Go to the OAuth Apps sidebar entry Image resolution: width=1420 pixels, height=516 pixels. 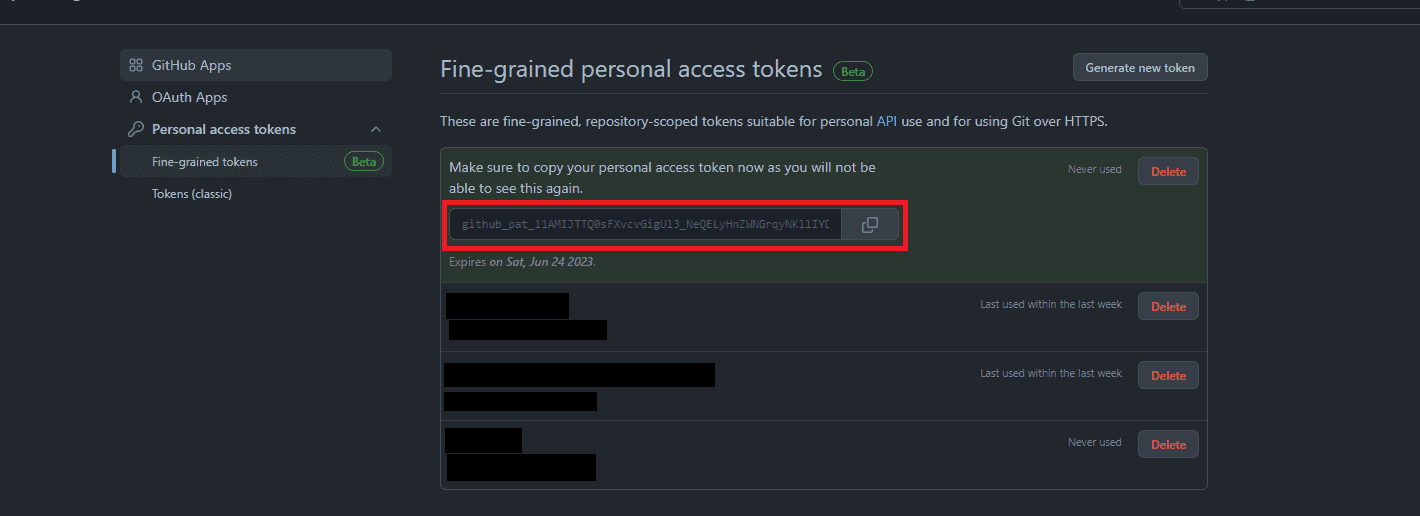[x=190, y=97]
